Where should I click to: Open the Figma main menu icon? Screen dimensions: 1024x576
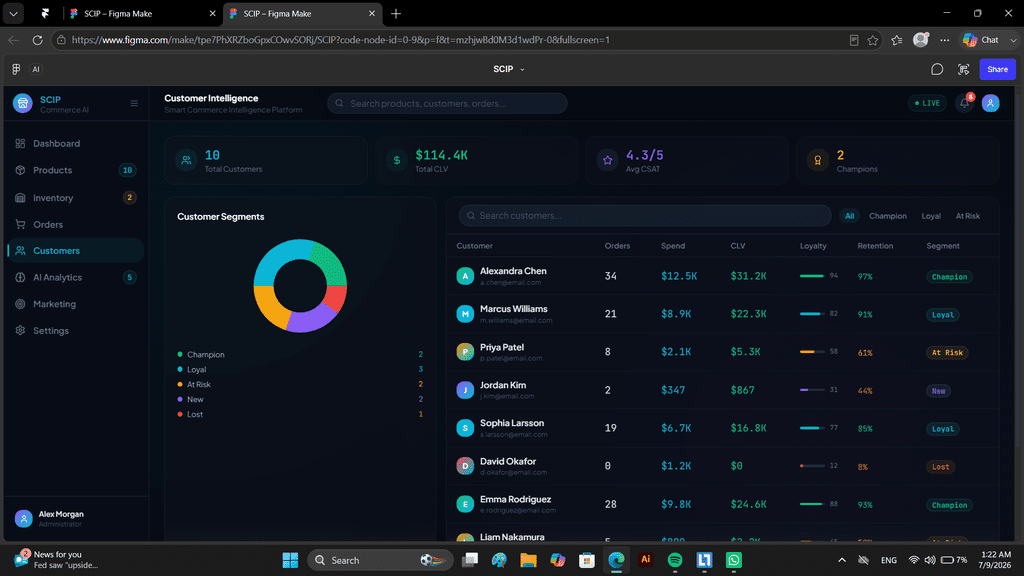pos(16,69)
